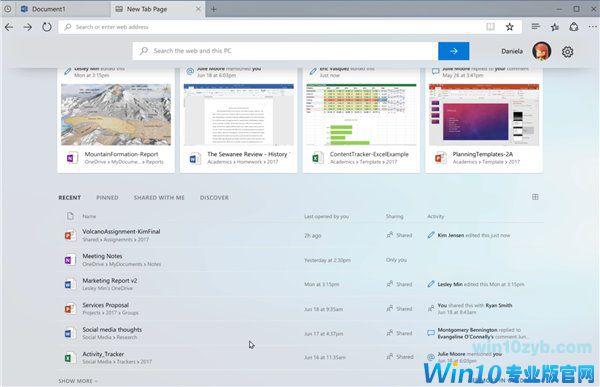Image resolution: width=600 pixels, height=387 pixels.
Task: Click the tab history clock icon
Action: [x=8, y=9]
